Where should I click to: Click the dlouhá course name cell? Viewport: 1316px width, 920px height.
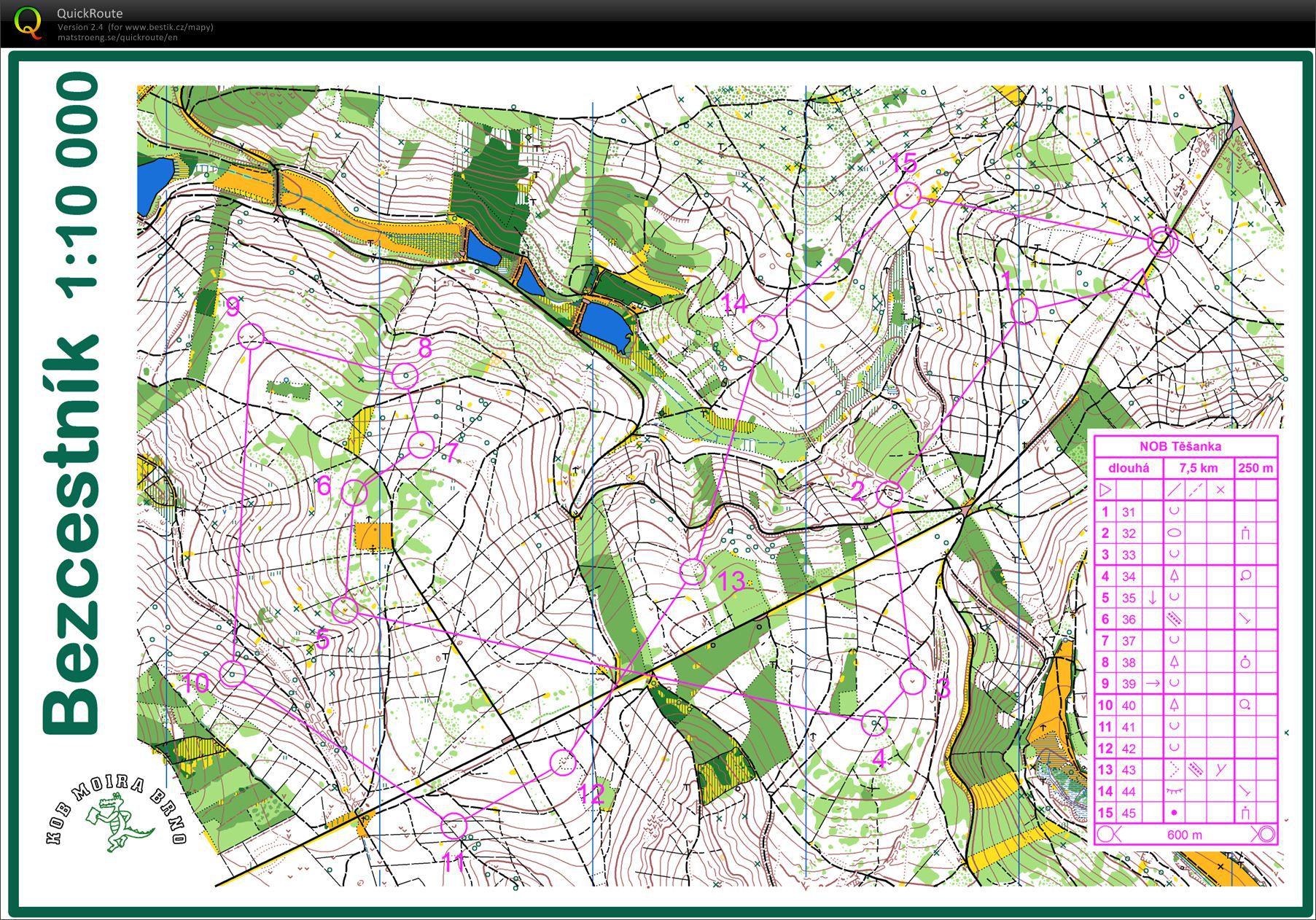1129,468
